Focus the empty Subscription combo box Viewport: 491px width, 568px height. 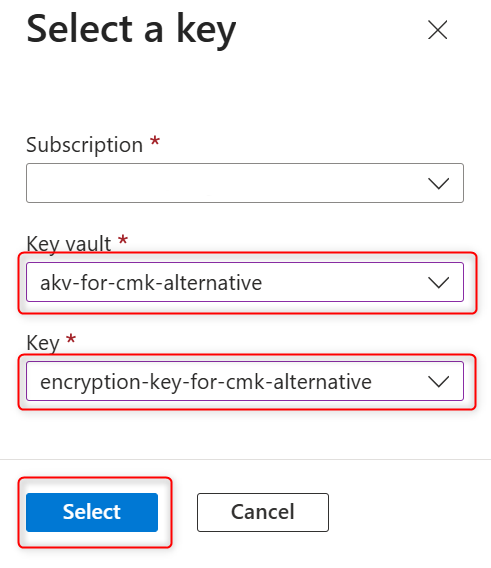pos(245,183)
